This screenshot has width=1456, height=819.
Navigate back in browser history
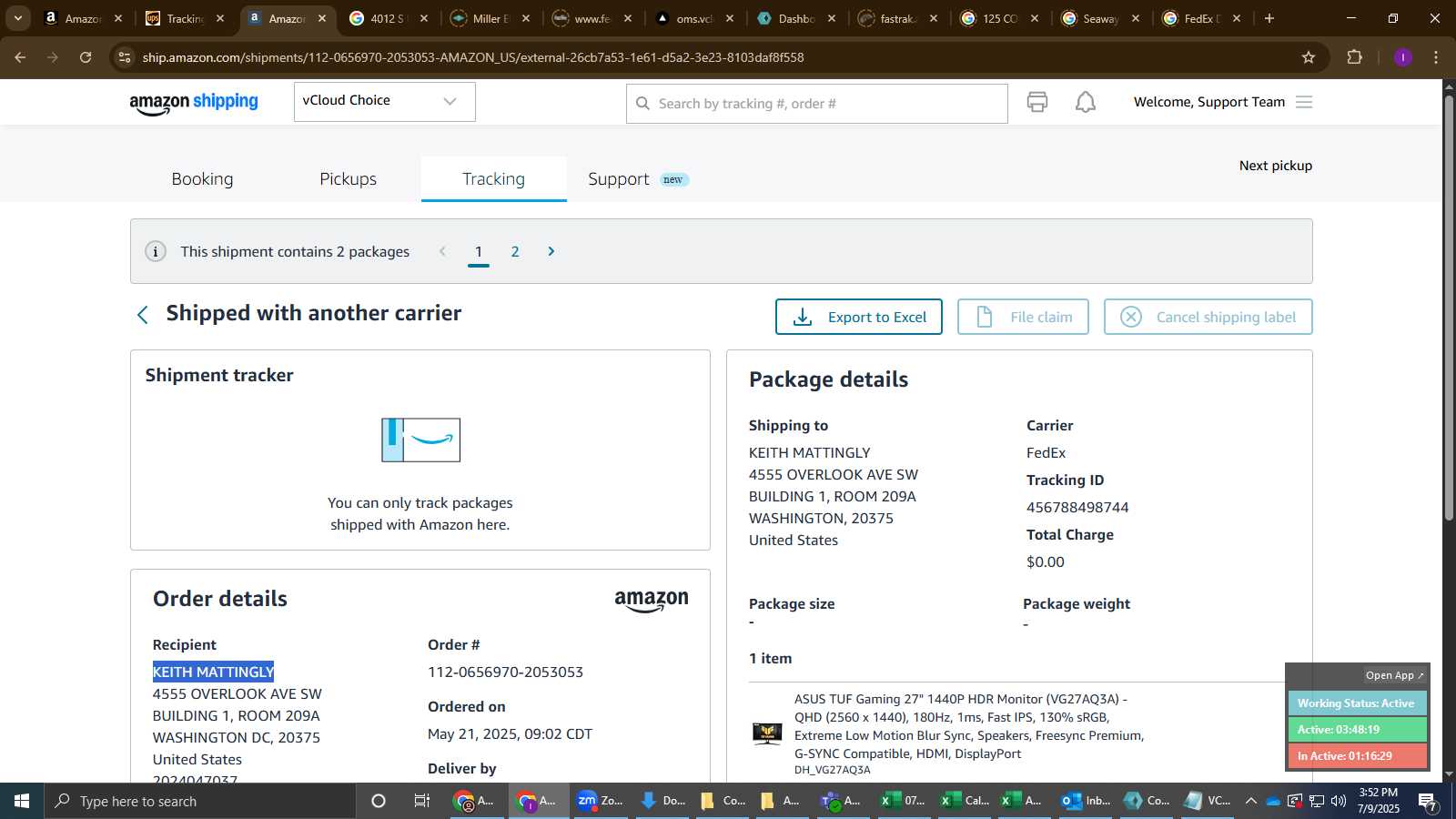click(x=20, y=57)
